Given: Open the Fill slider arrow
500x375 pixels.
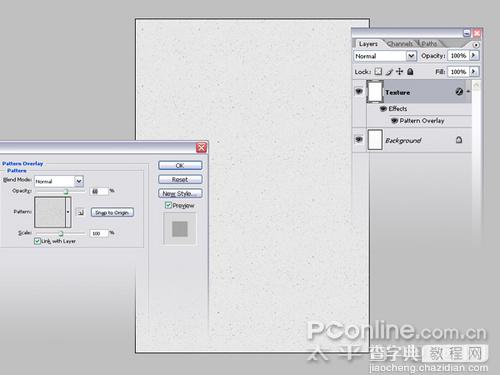Looking at the screenshot, I should point(474,71).
